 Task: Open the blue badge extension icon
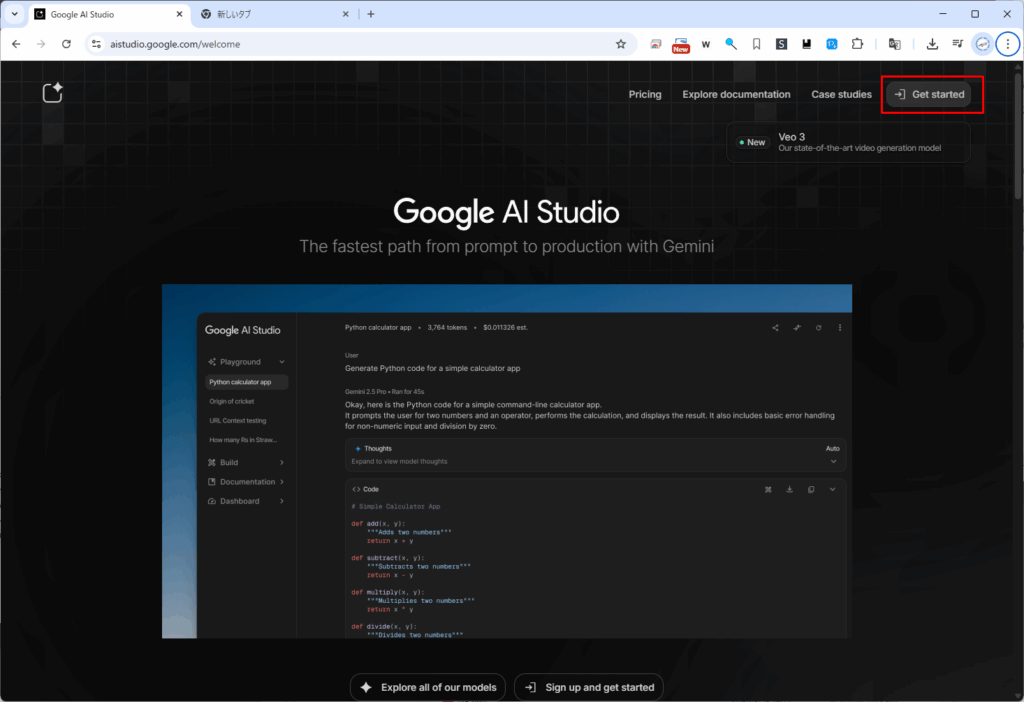click(831, 44)
